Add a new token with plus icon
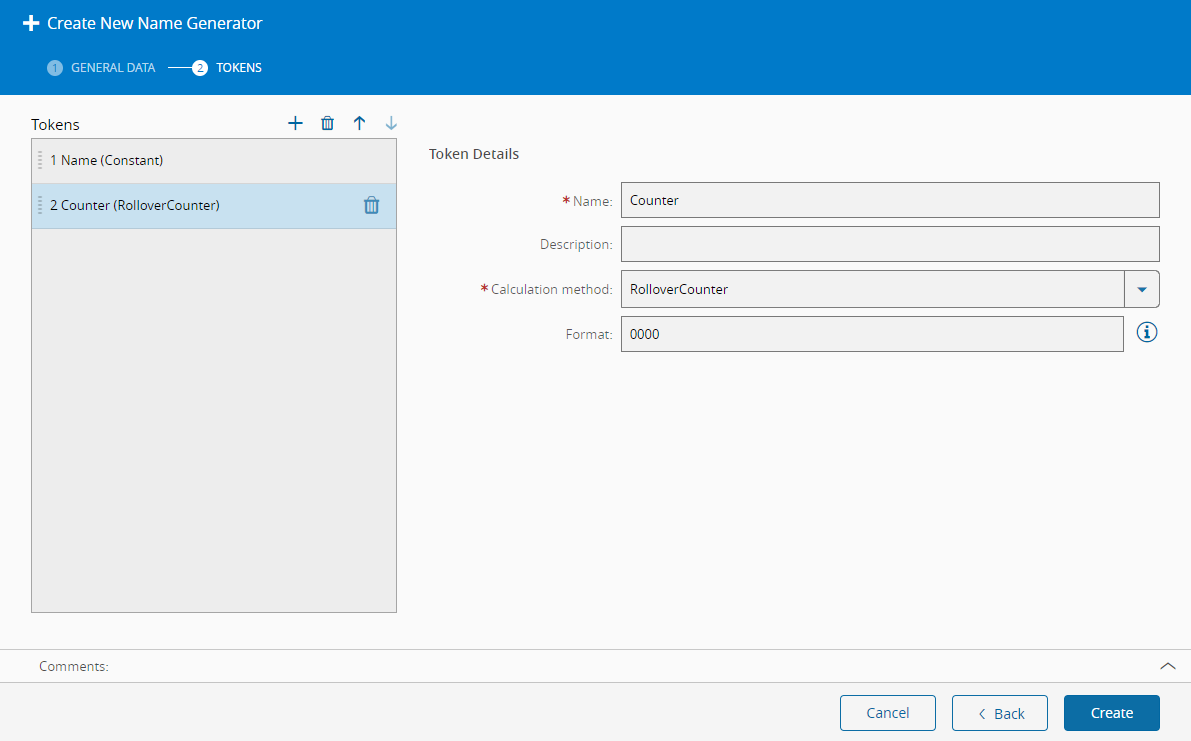Image resolution: width=1191 pixels, height=741 pixels. click(295, 123)
